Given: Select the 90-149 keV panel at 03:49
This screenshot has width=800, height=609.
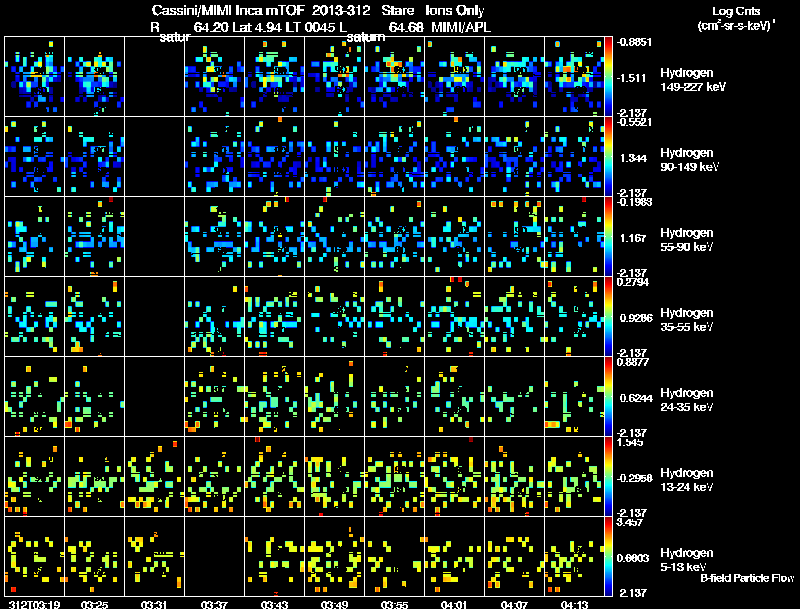Looking at the screenshot, I should click(x=335, y=156).
